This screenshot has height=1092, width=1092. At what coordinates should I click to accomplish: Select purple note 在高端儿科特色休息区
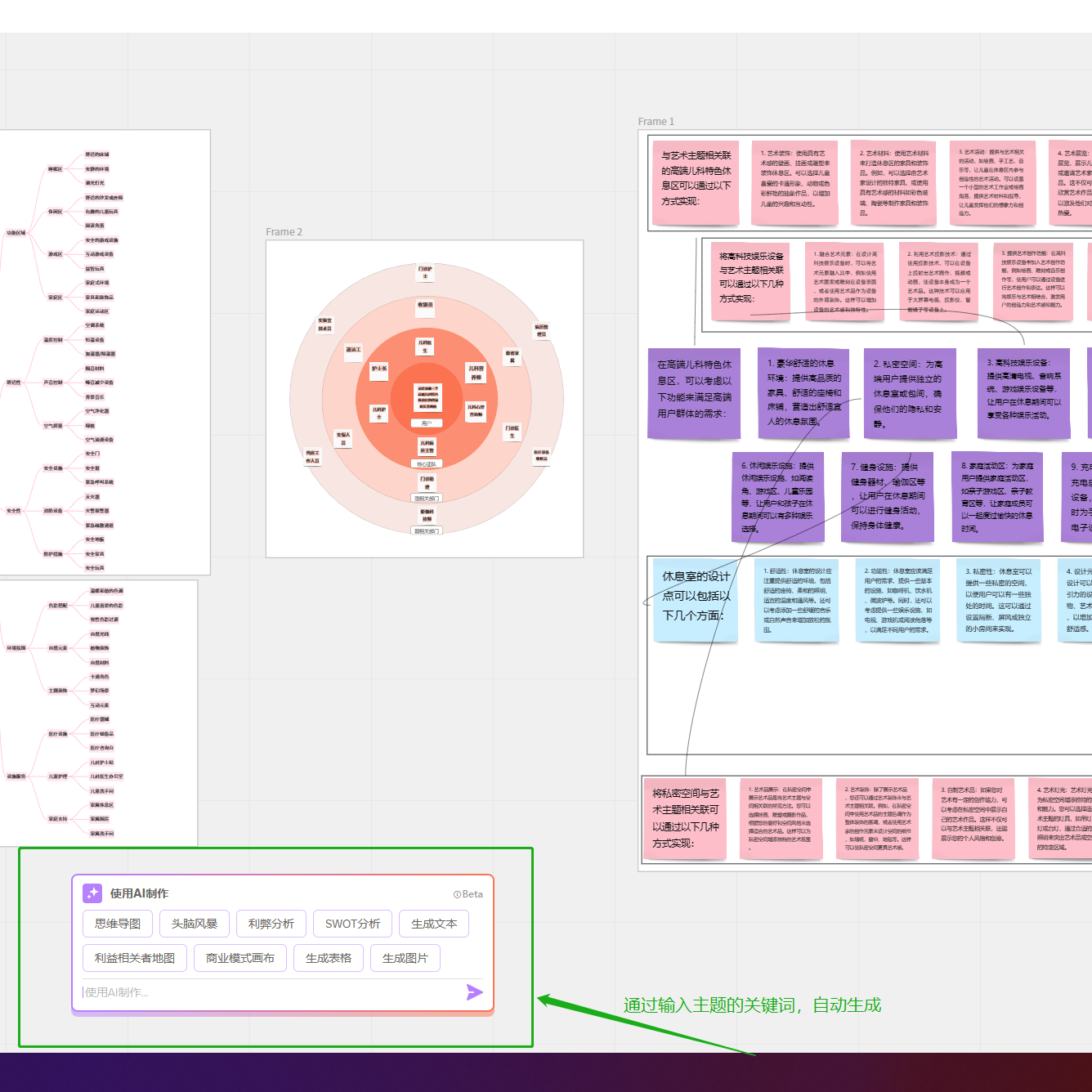695,393
